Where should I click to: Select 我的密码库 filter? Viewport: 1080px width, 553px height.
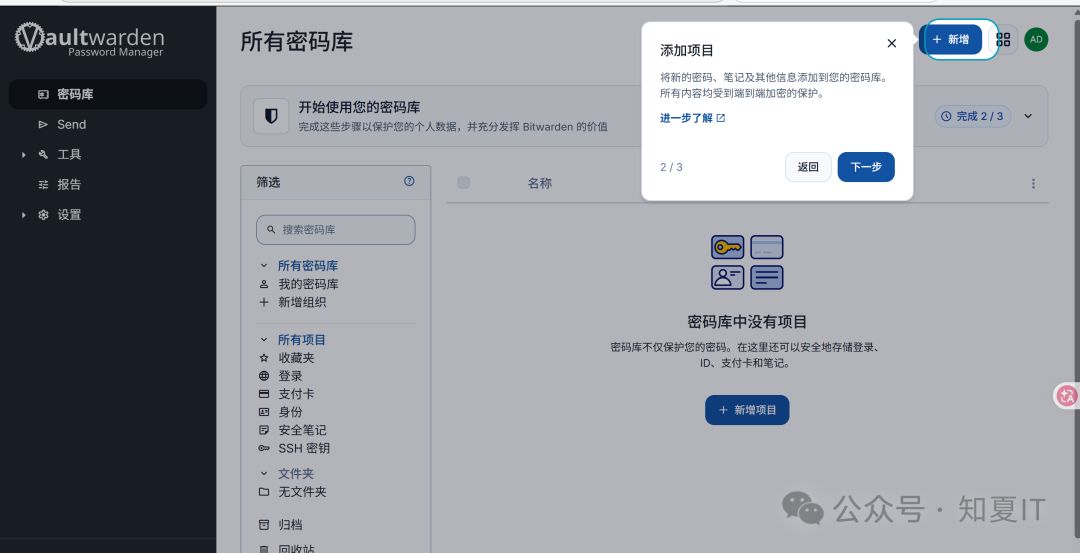tap(308, 284)
